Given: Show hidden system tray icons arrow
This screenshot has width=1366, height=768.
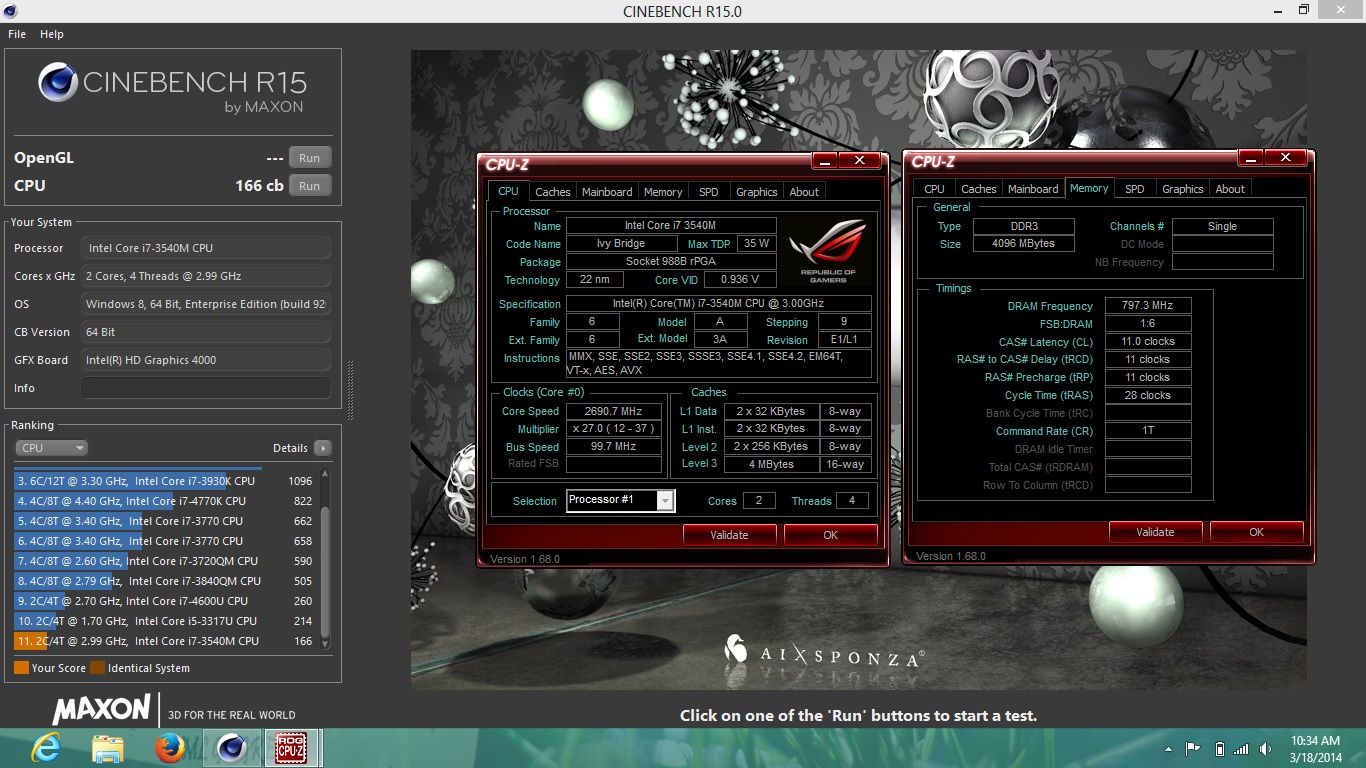Looking at the screenshot, I should 1169,748.
